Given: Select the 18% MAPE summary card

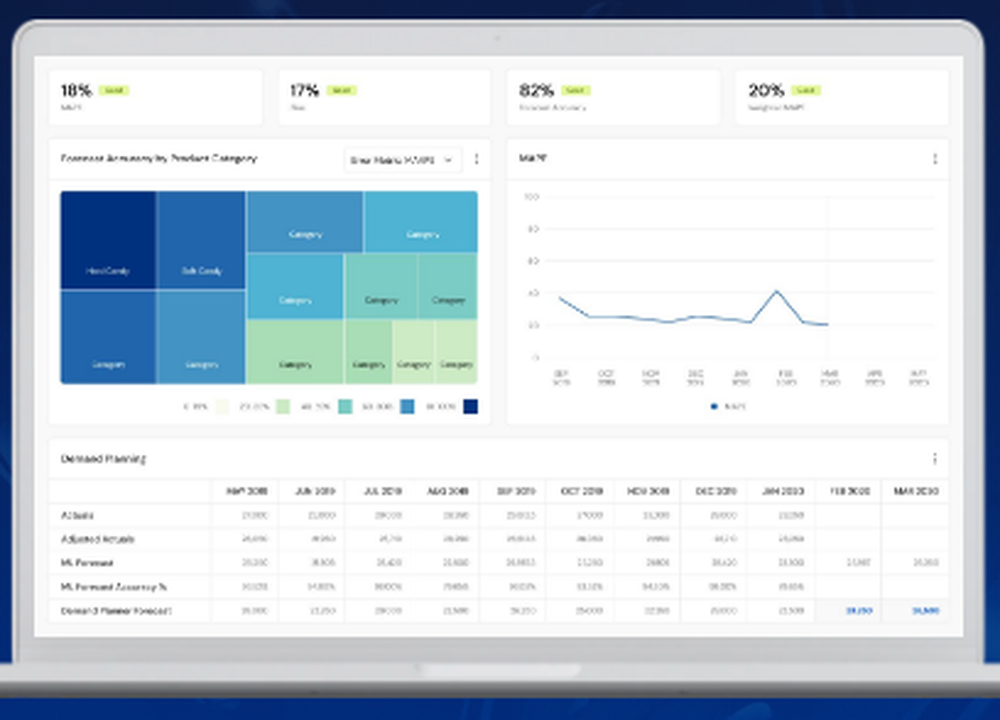Looking at the screenshot, I should [x=156, y=97].
